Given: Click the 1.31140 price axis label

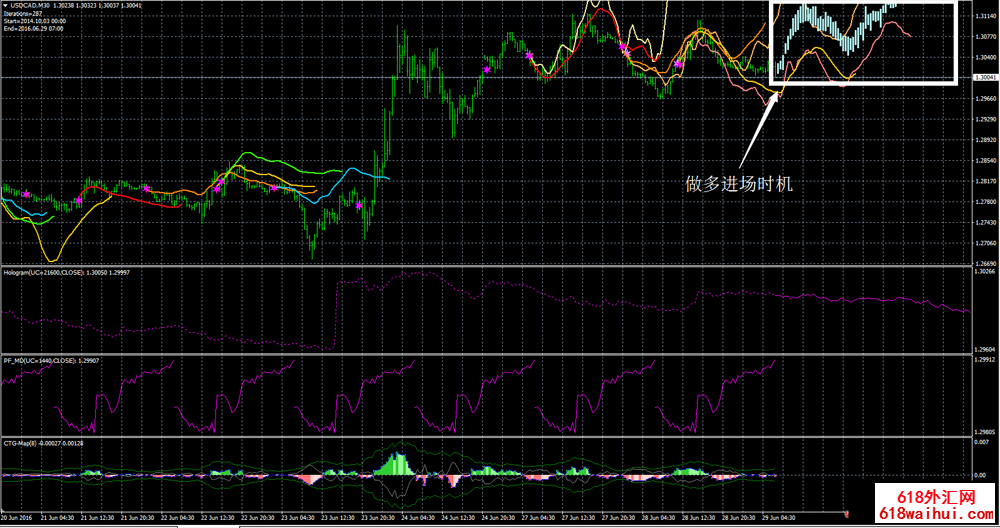Looking at the screenshot, I should (x=985, y=15).
